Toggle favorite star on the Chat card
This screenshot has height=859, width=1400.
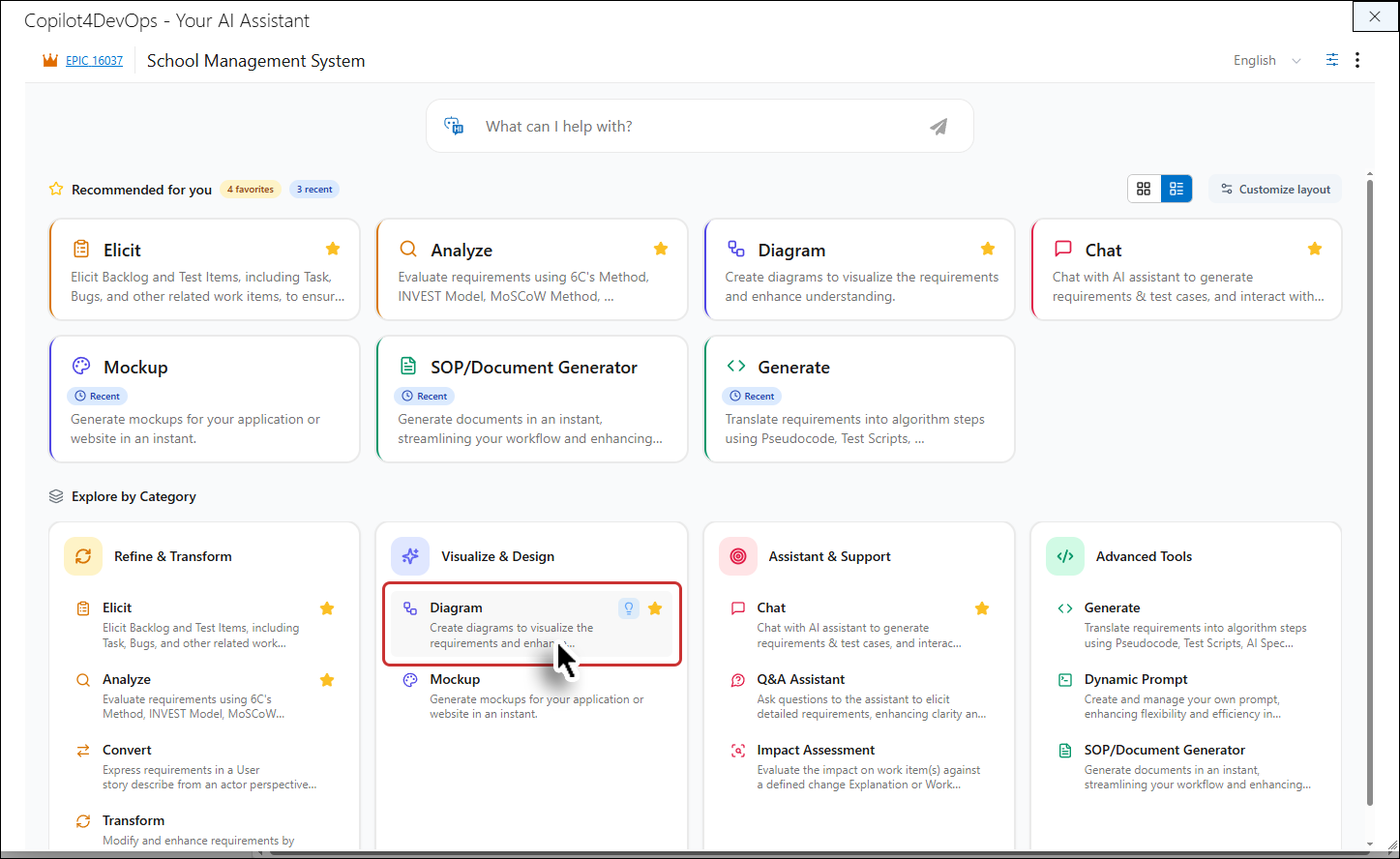(x=1315, y=249)
